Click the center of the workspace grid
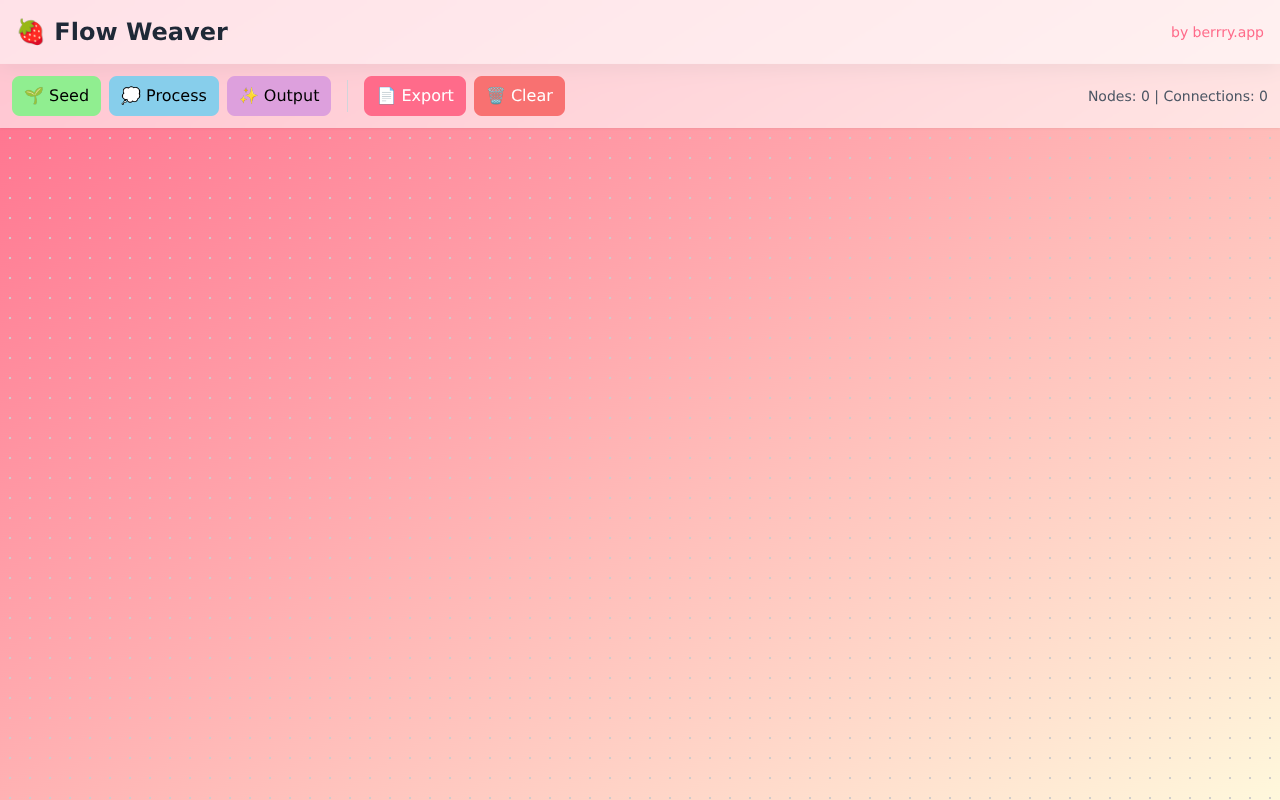The image size is (1280, 800). (640, 464)
